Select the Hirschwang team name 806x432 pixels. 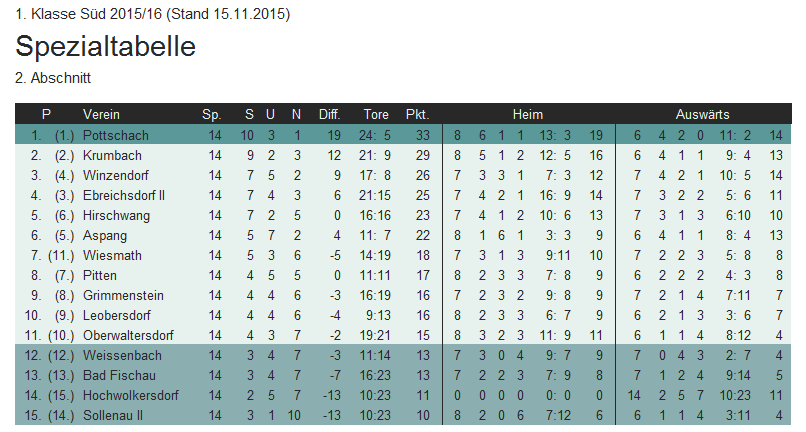coord(115,215)
